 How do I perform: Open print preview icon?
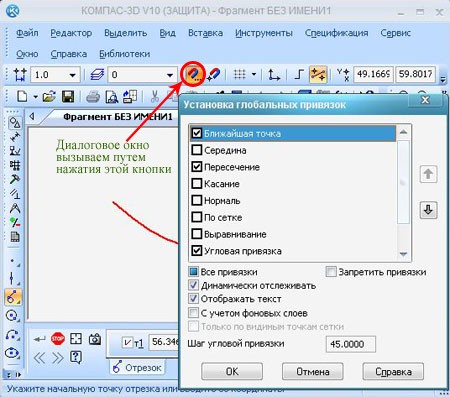(x=112, y=97)
